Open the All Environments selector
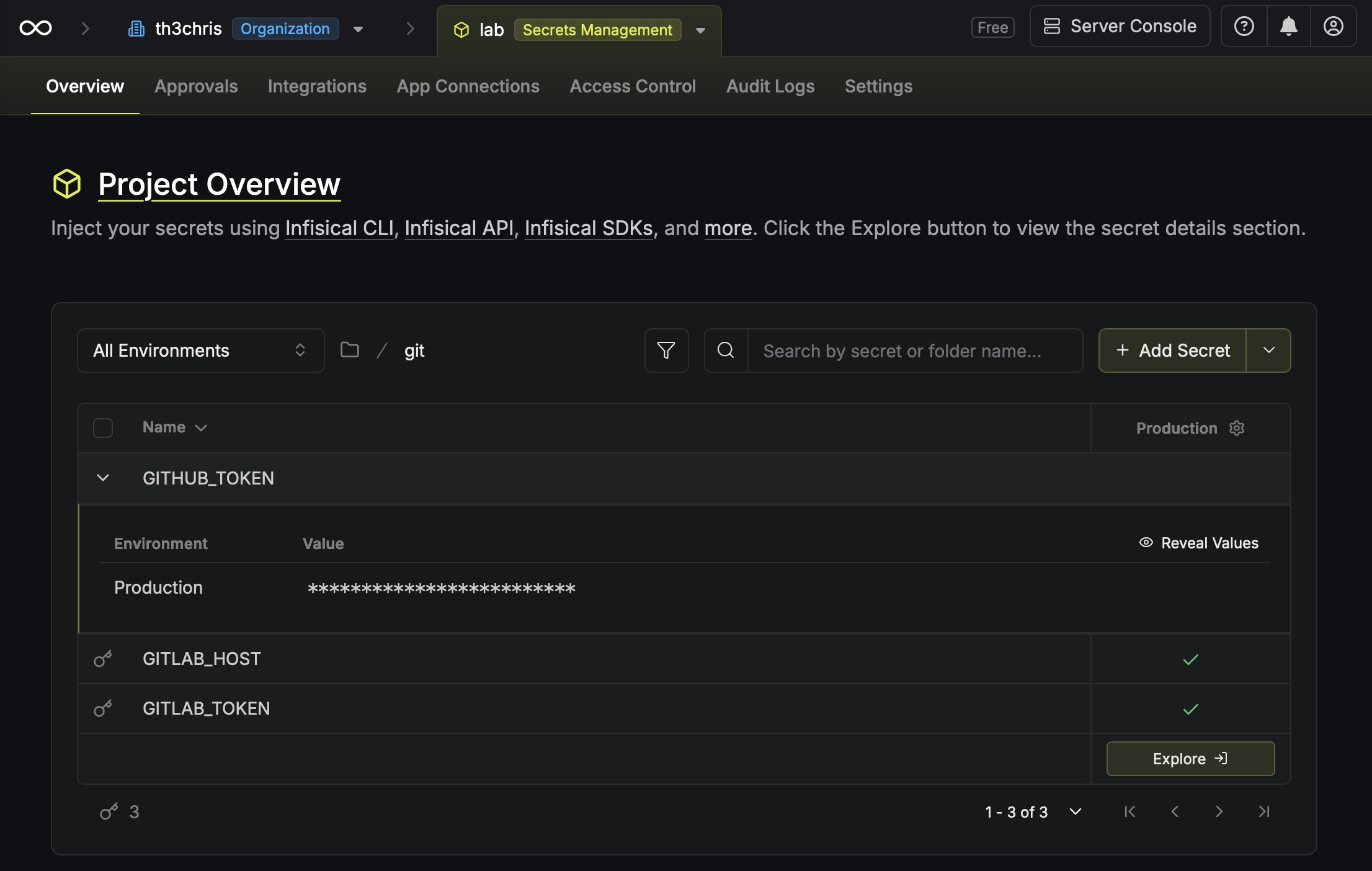The height and width of the screenshot is (871, 1372). [201, 351]
